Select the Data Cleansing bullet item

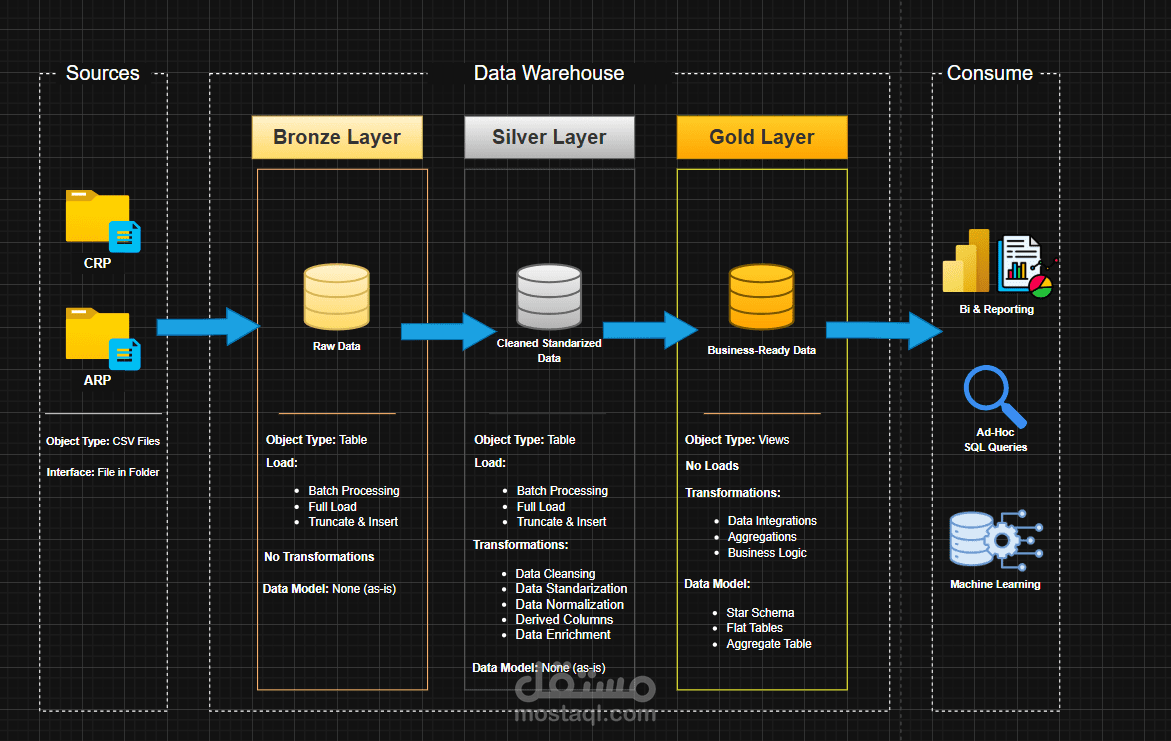pos(556,573)
